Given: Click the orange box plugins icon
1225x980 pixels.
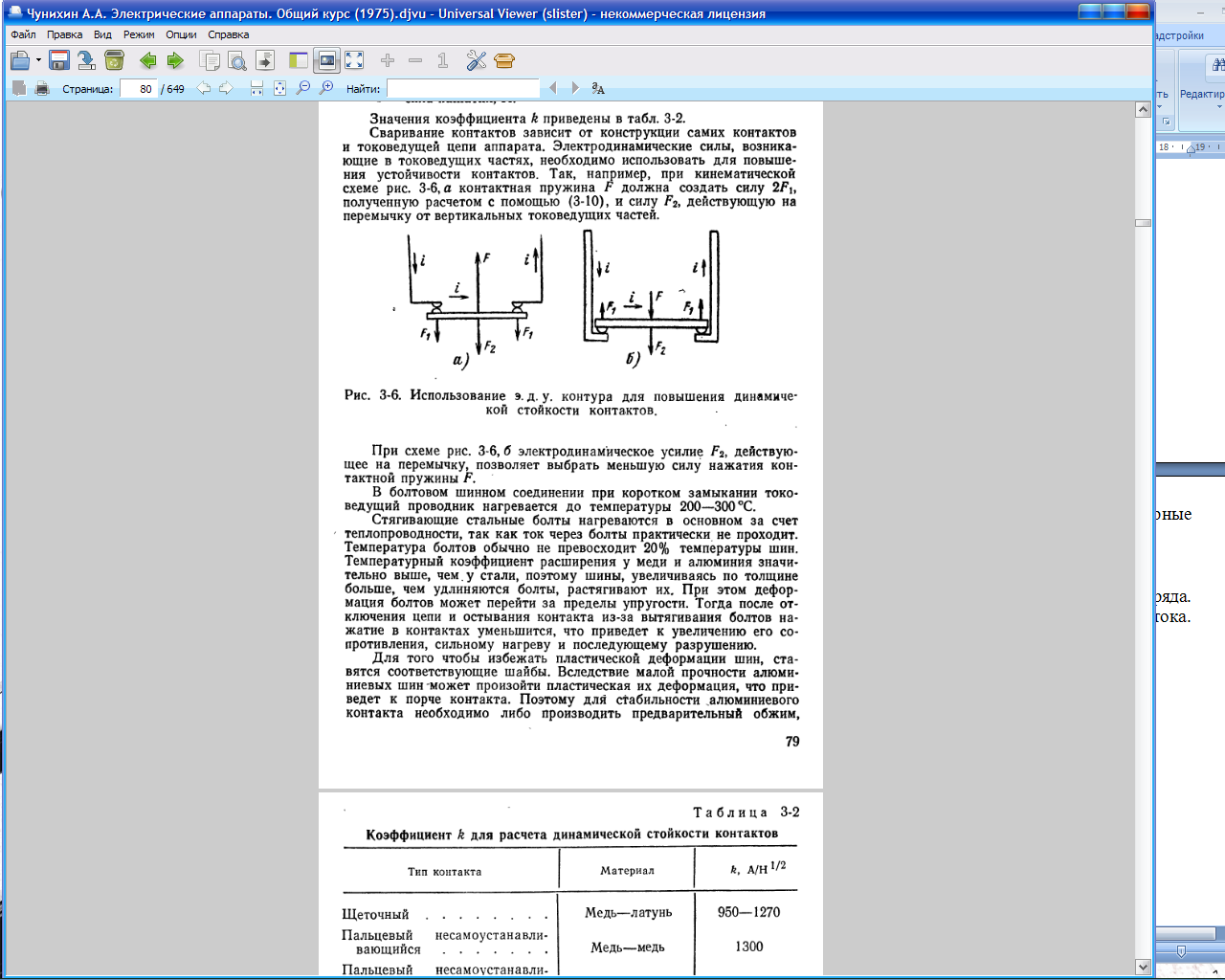Looking at the screenshot, I should 504,60.
